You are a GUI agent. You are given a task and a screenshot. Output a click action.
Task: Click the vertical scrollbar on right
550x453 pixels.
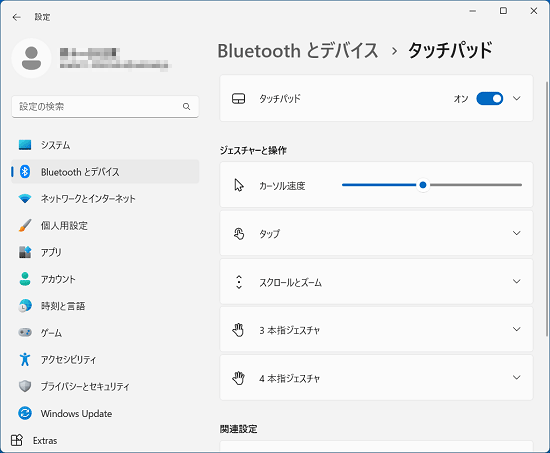[546, 209]
